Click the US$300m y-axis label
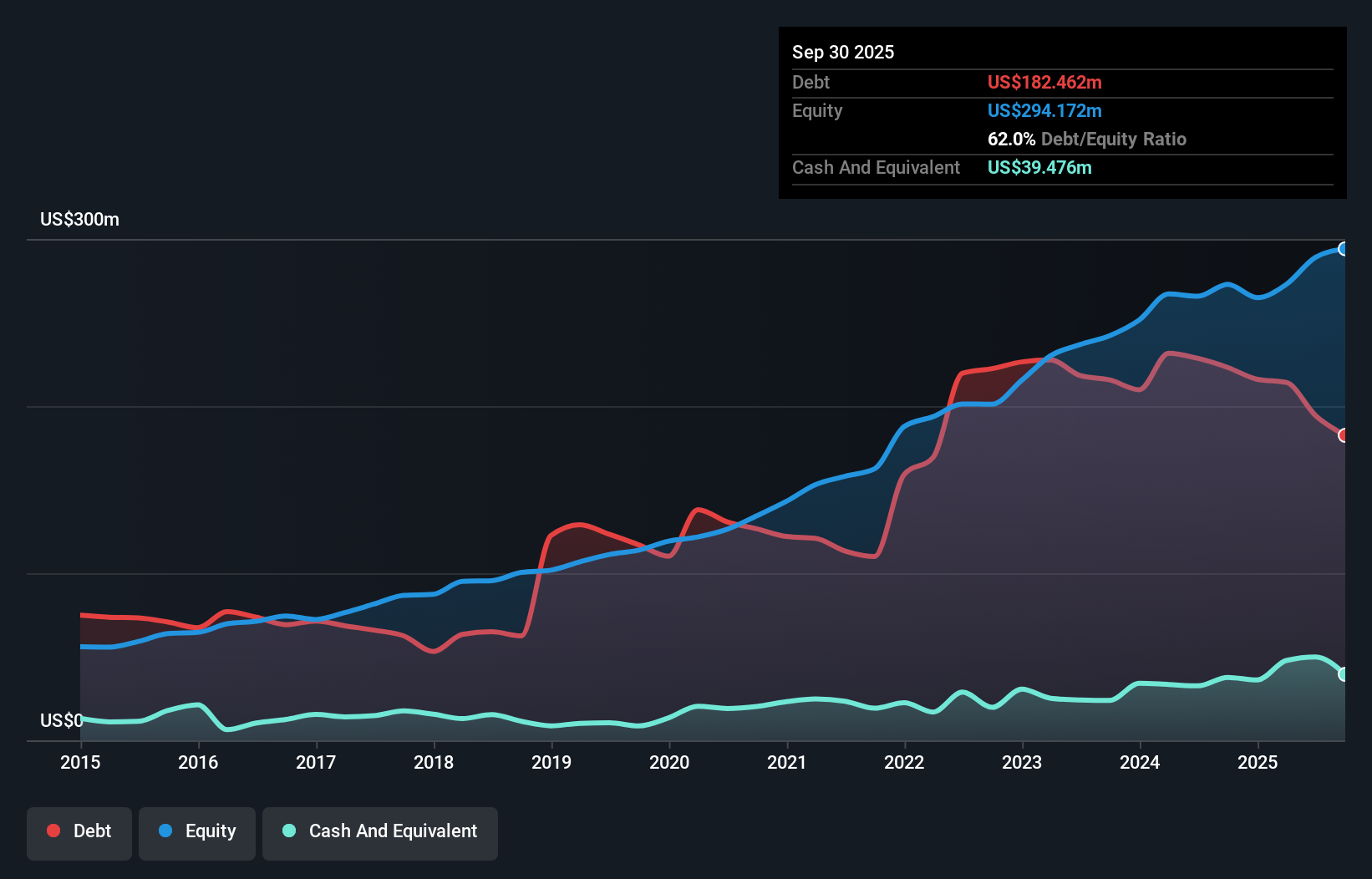The height and width of the screenshot is (879, 1372). click(x=79, y=220)
